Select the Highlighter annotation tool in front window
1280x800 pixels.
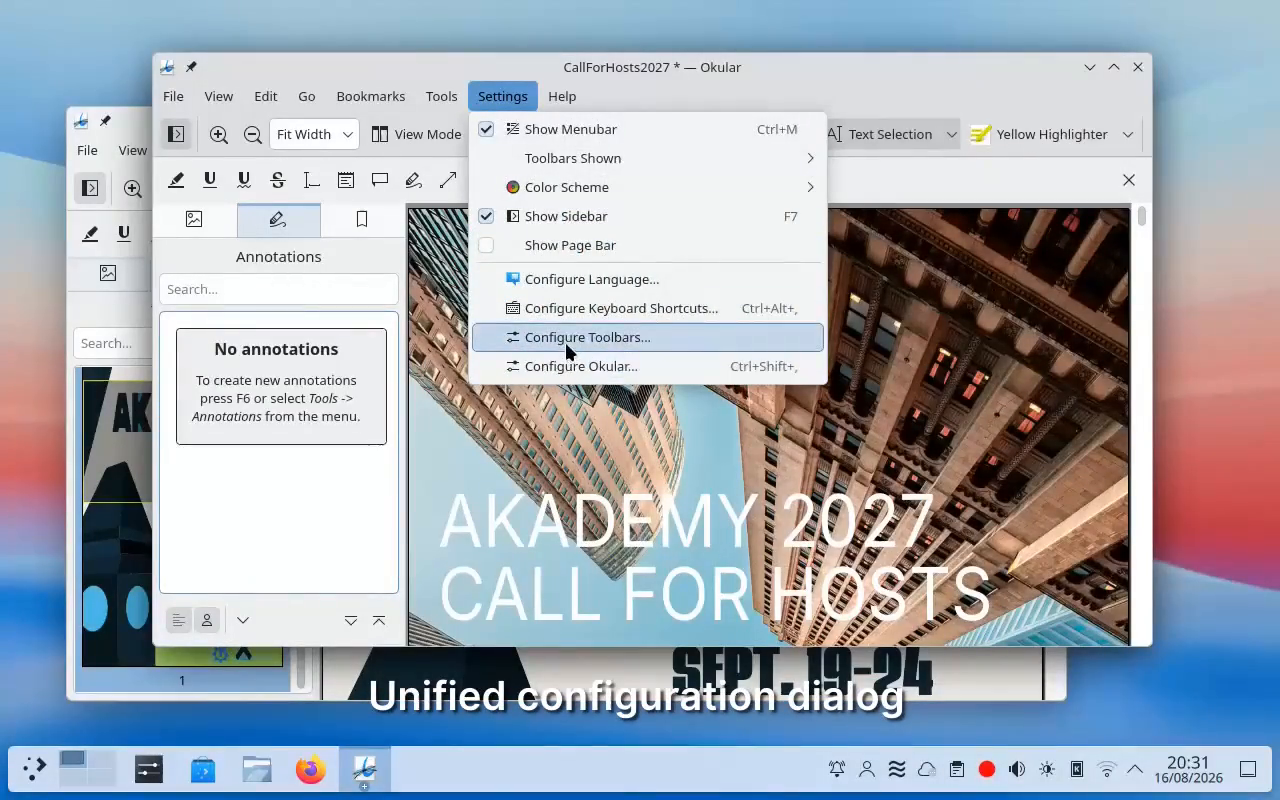176,180
